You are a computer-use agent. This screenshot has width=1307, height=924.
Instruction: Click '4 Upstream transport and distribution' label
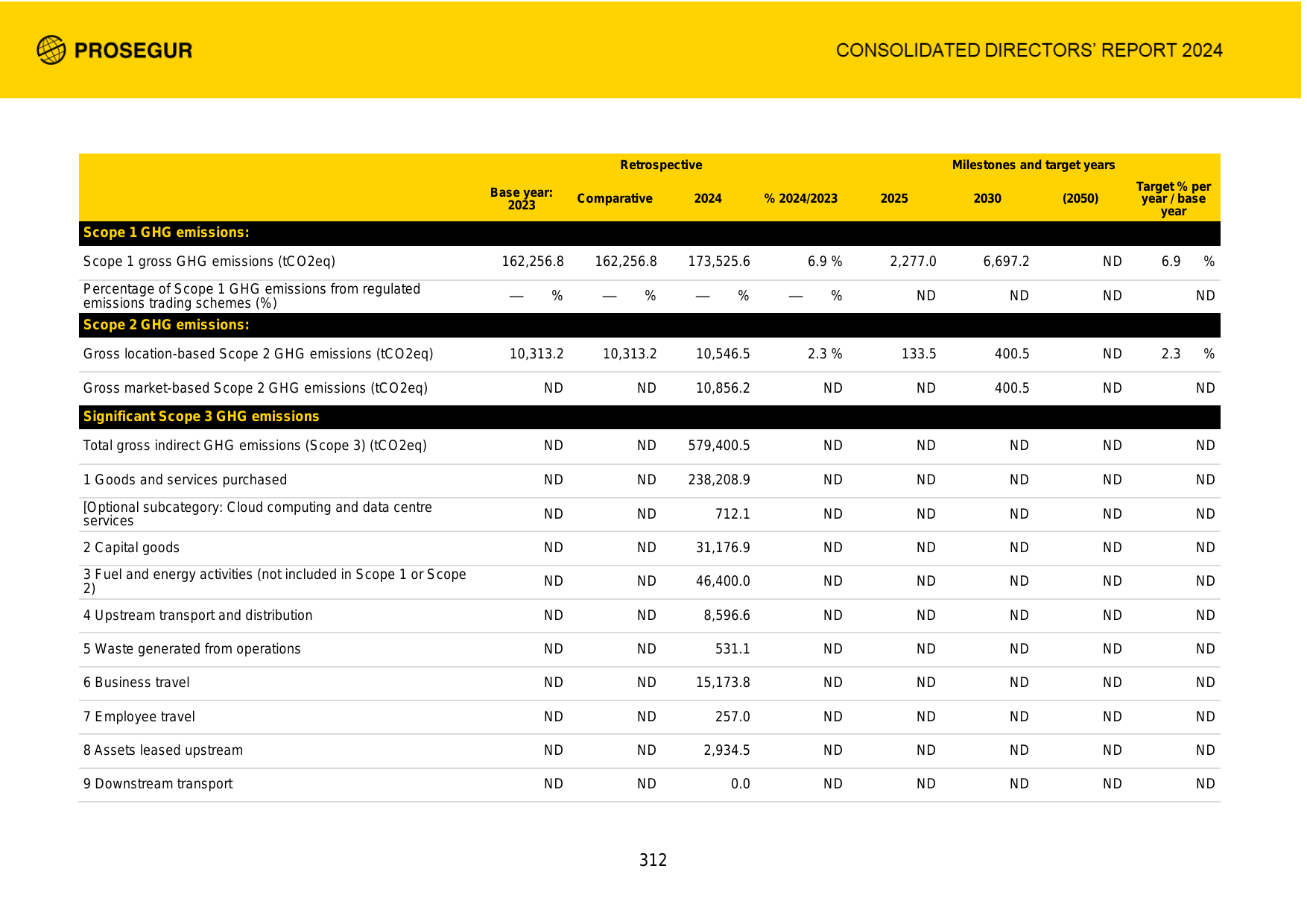coord(198,616)
